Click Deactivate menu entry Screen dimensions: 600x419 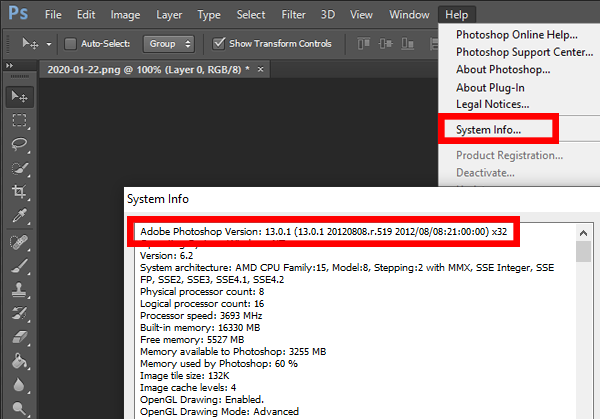click(485, 173)
